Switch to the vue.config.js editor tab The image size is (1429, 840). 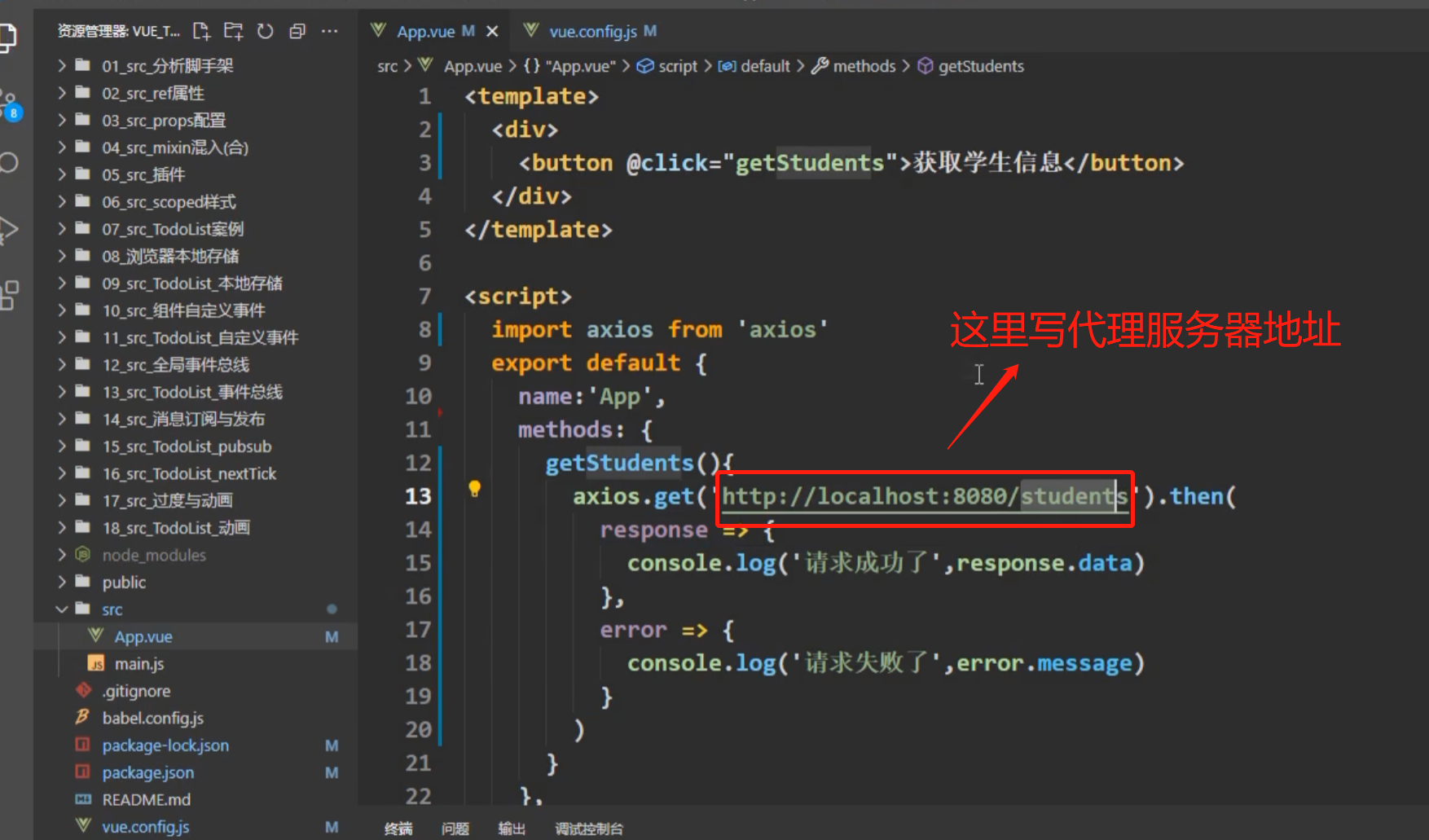(591, 31)
